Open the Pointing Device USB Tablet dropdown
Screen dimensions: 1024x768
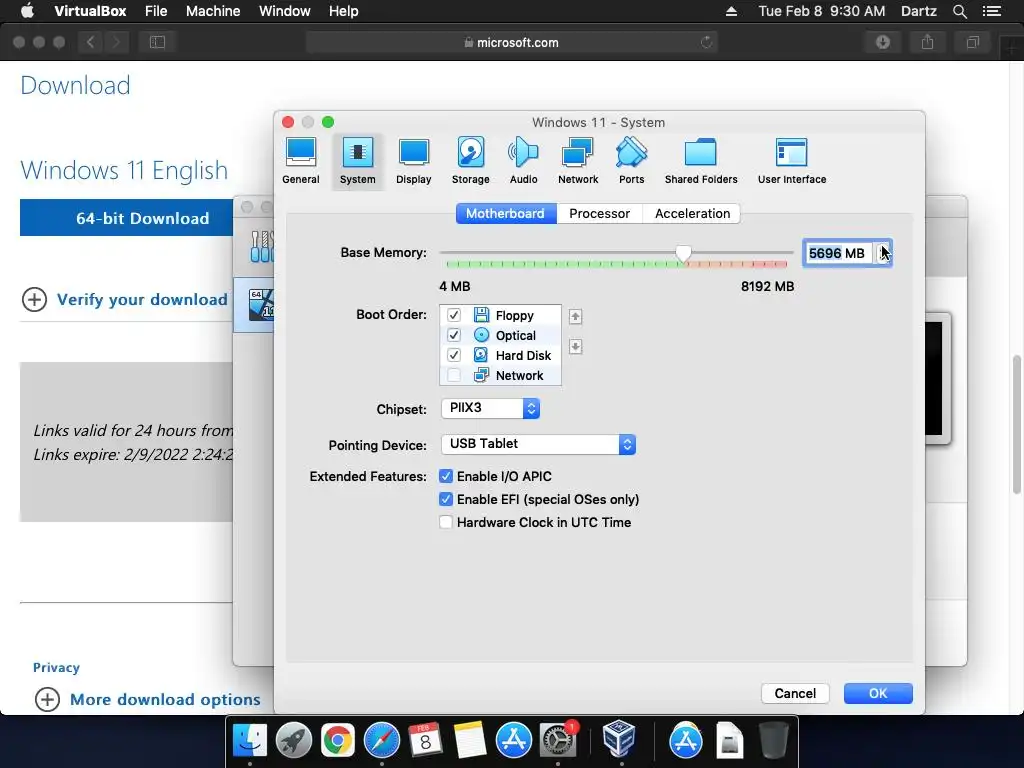(x=539, y=444)
